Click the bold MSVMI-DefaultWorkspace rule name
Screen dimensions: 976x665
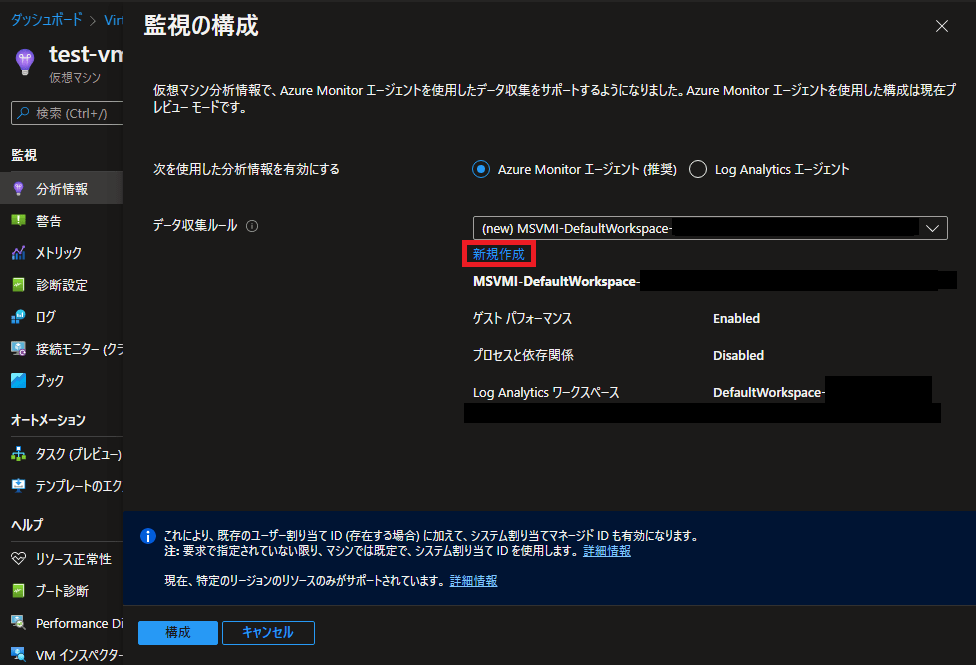coord(556,281)
